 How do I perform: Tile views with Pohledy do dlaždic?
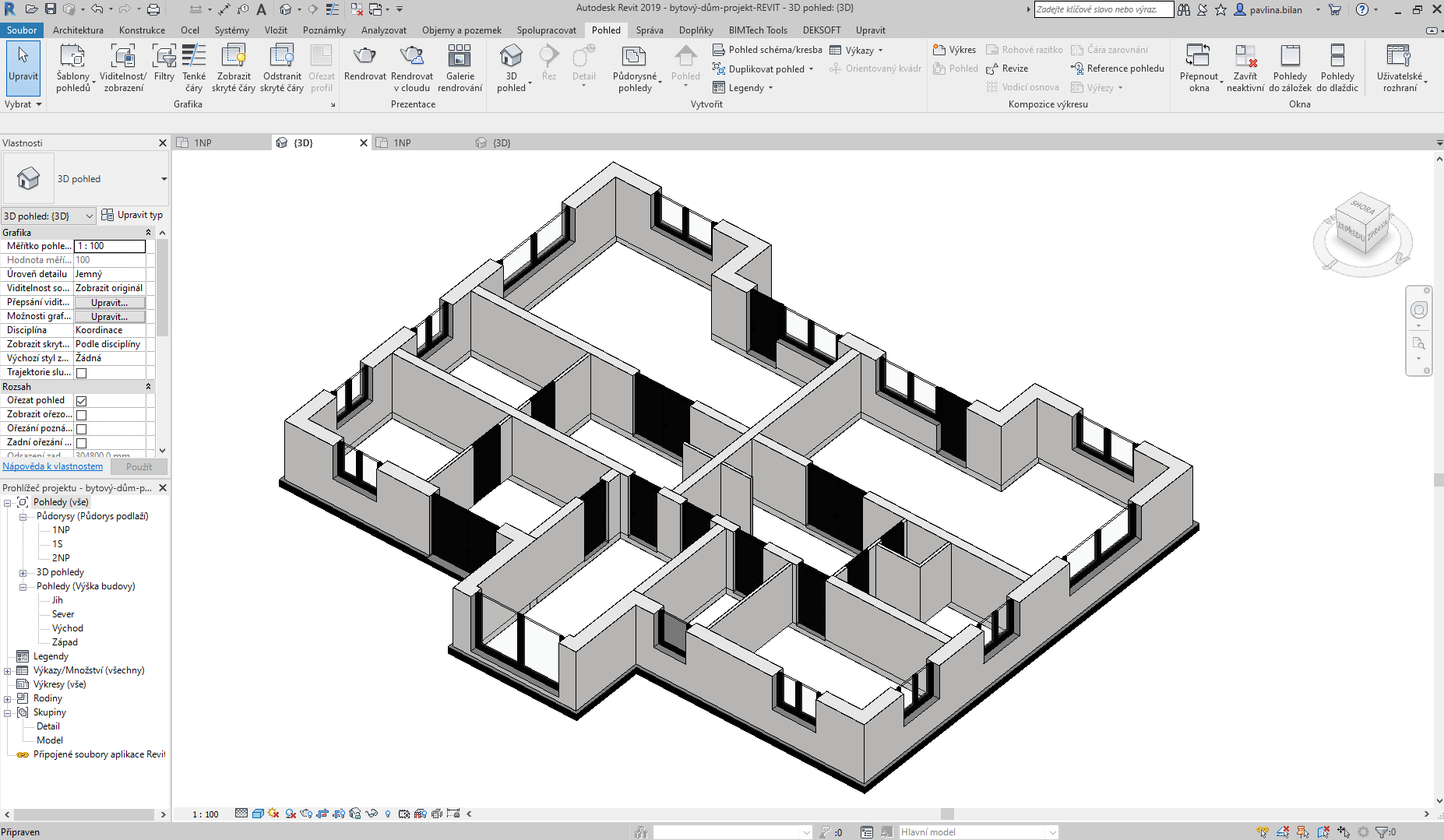pyautogui.click(x=1337, y=68)
